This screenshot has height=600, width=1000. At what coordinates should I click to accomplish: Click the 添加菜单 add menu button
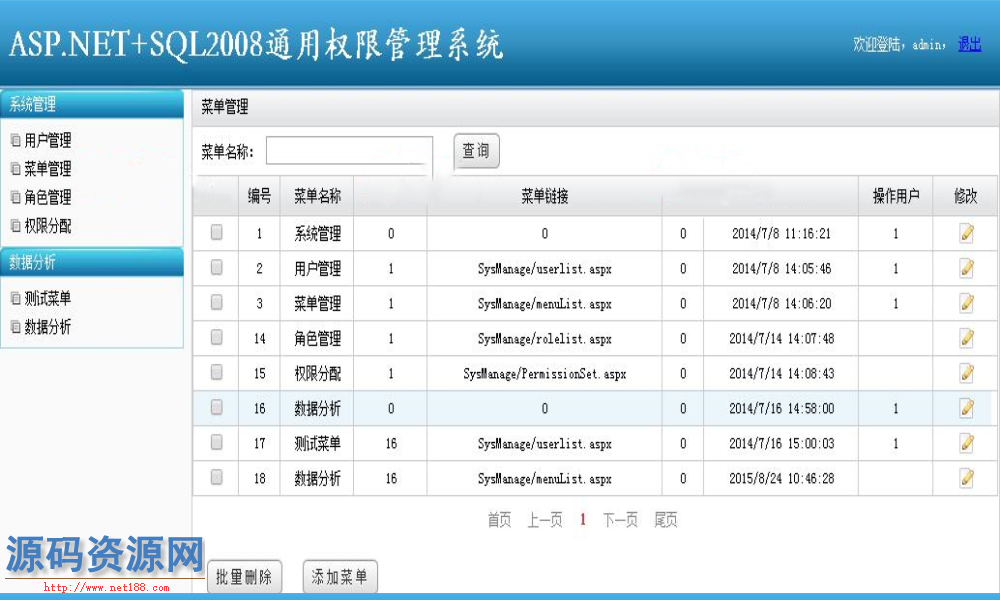340,577
